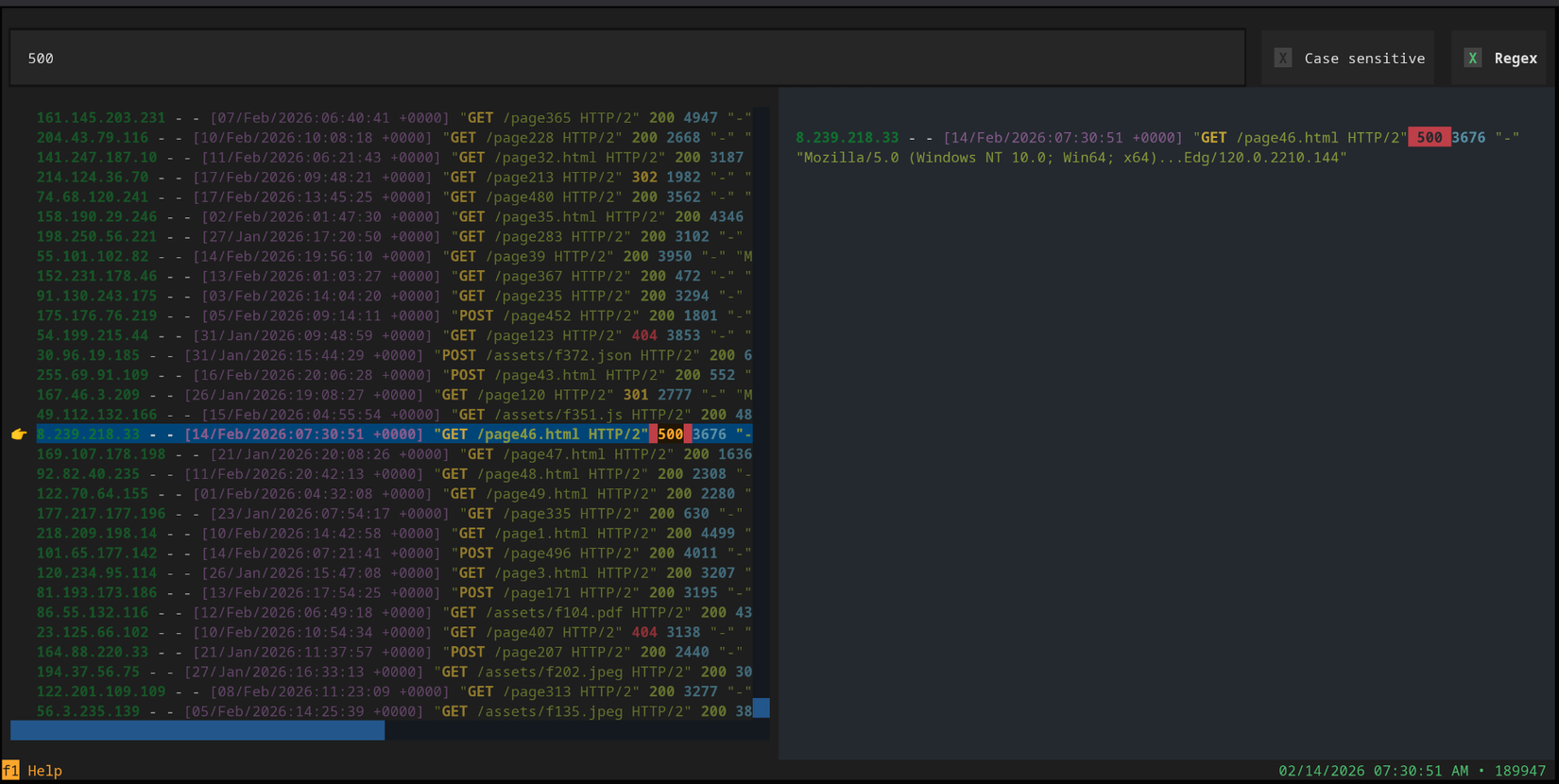The image size is (1559, 784).
Task: Click the highlighted 500 match in the detail pane
Action: point(1430,138)
